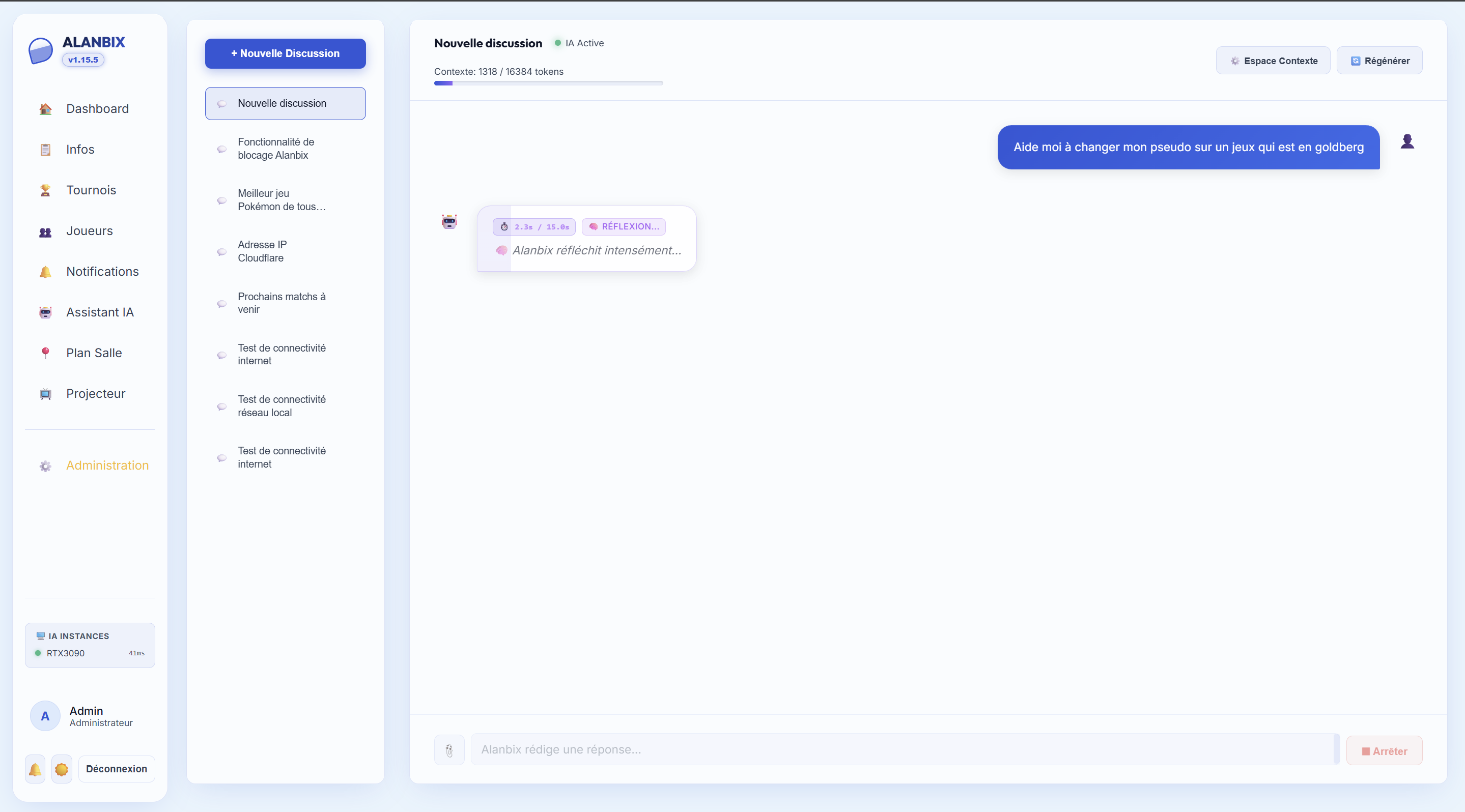Open the Dashboard menu item
1465x812 pixels.
click(x=90, y=109)
